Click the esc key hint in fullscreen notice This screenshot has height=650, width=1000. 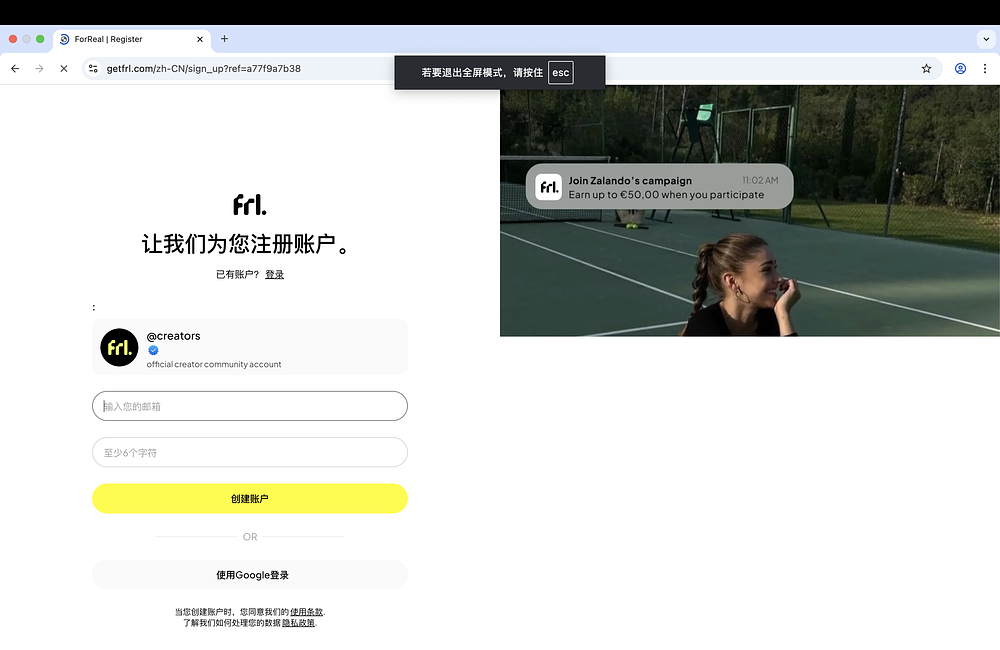561,73
